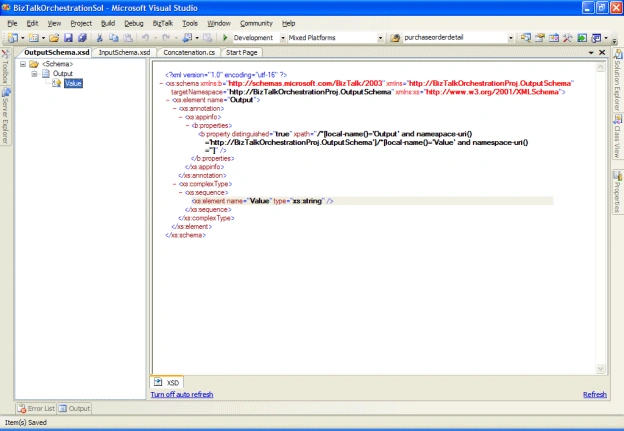Open the Edit menu

pyautogui.click(x=32, y=23)
